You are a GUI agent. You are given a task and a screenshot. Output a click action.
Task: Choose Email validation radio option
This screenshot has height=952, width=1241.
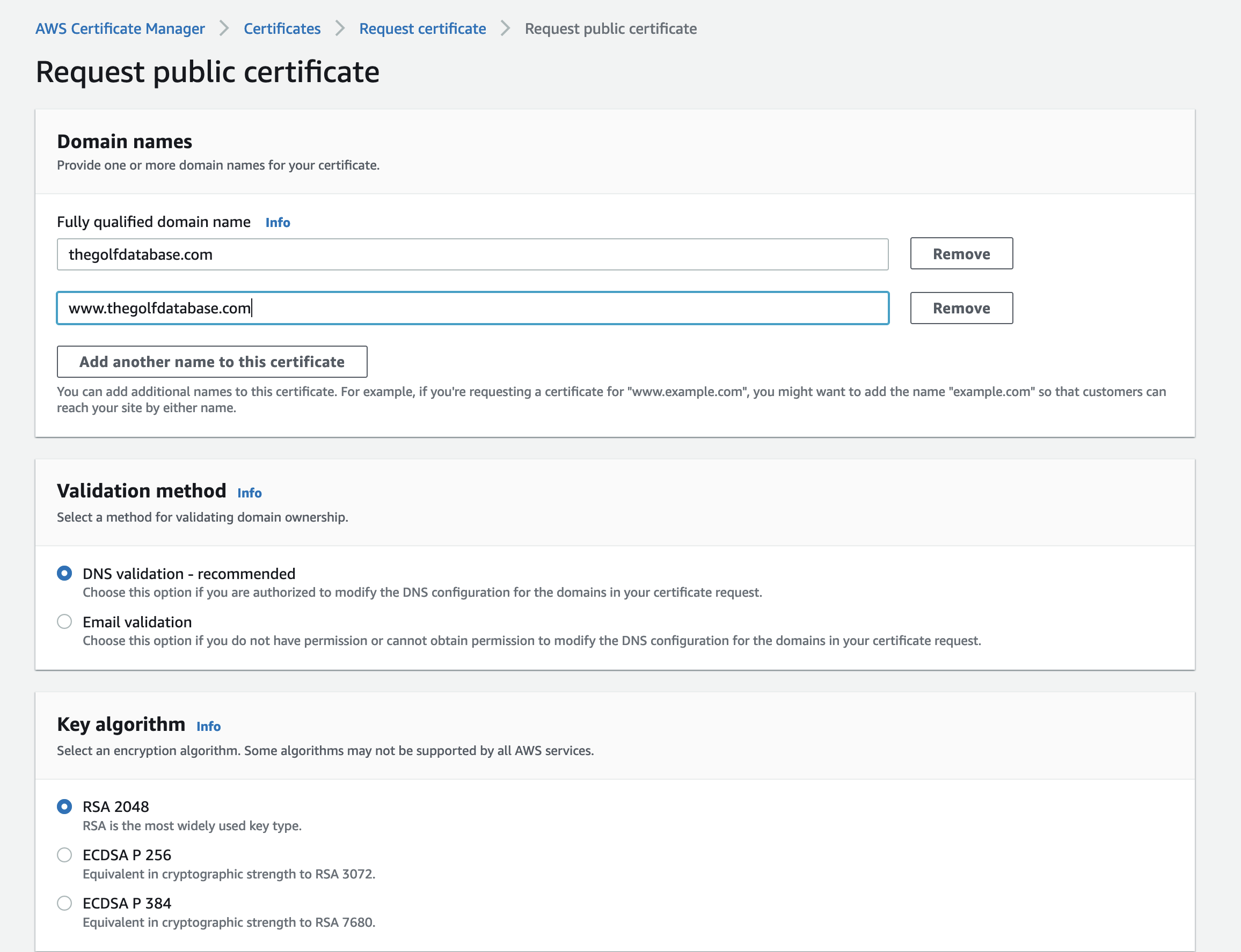(64, 621)
